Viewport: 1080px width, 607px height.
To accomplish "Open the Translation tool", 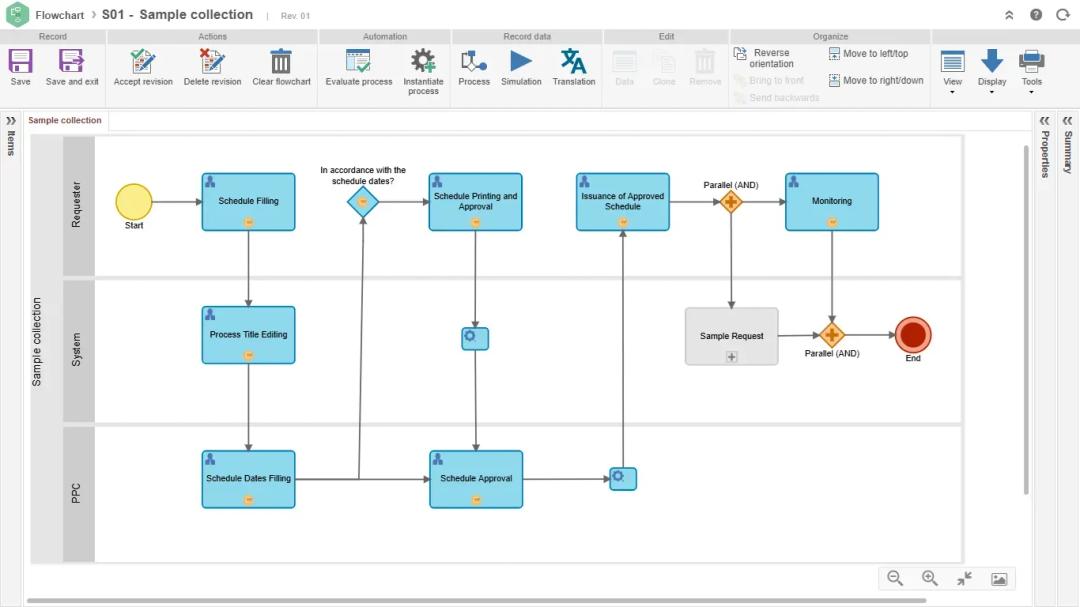I will [x=573, y=62].
